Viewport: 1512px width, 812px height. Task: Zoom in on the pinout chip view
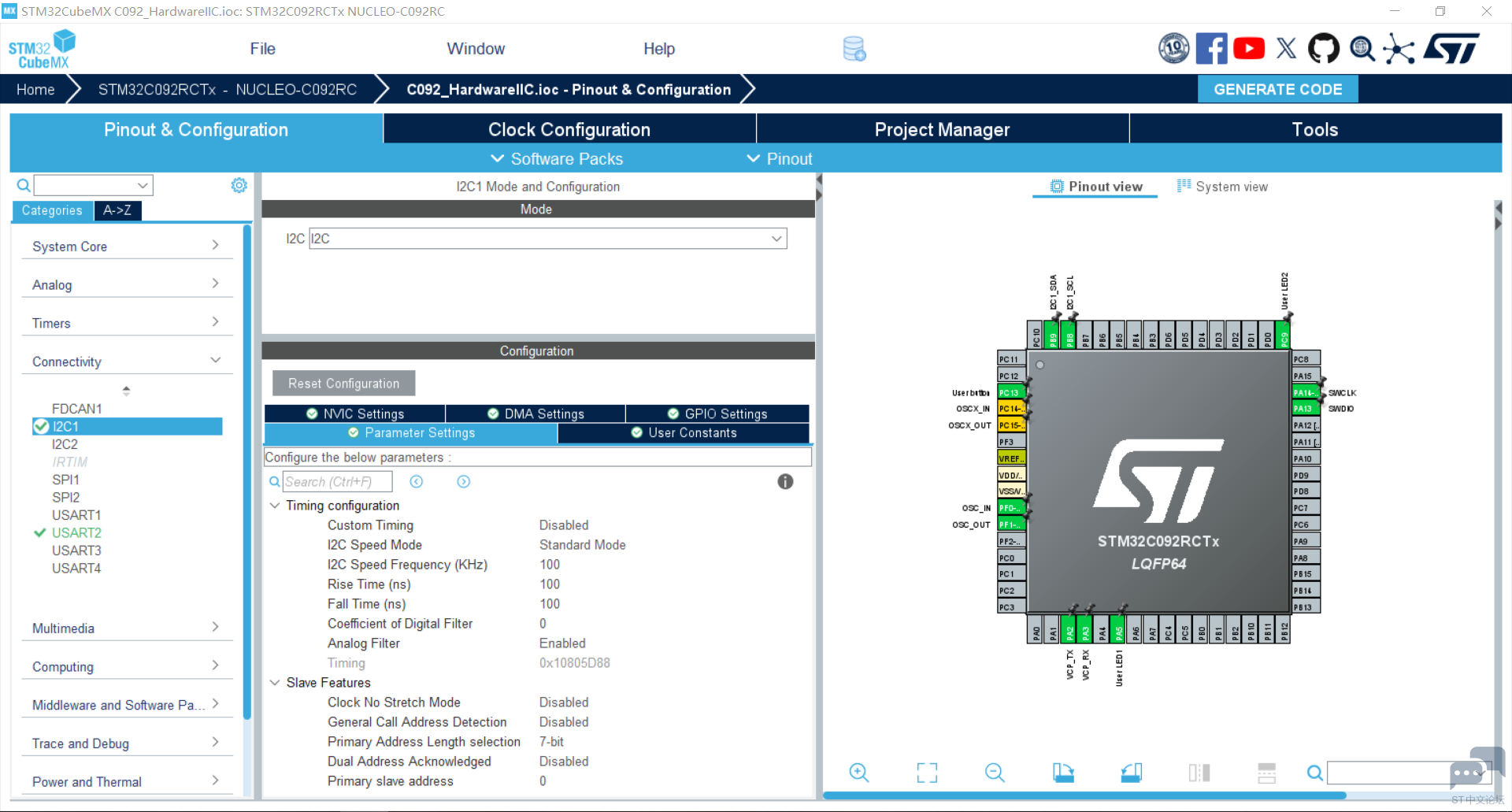[x=859, y=773]
